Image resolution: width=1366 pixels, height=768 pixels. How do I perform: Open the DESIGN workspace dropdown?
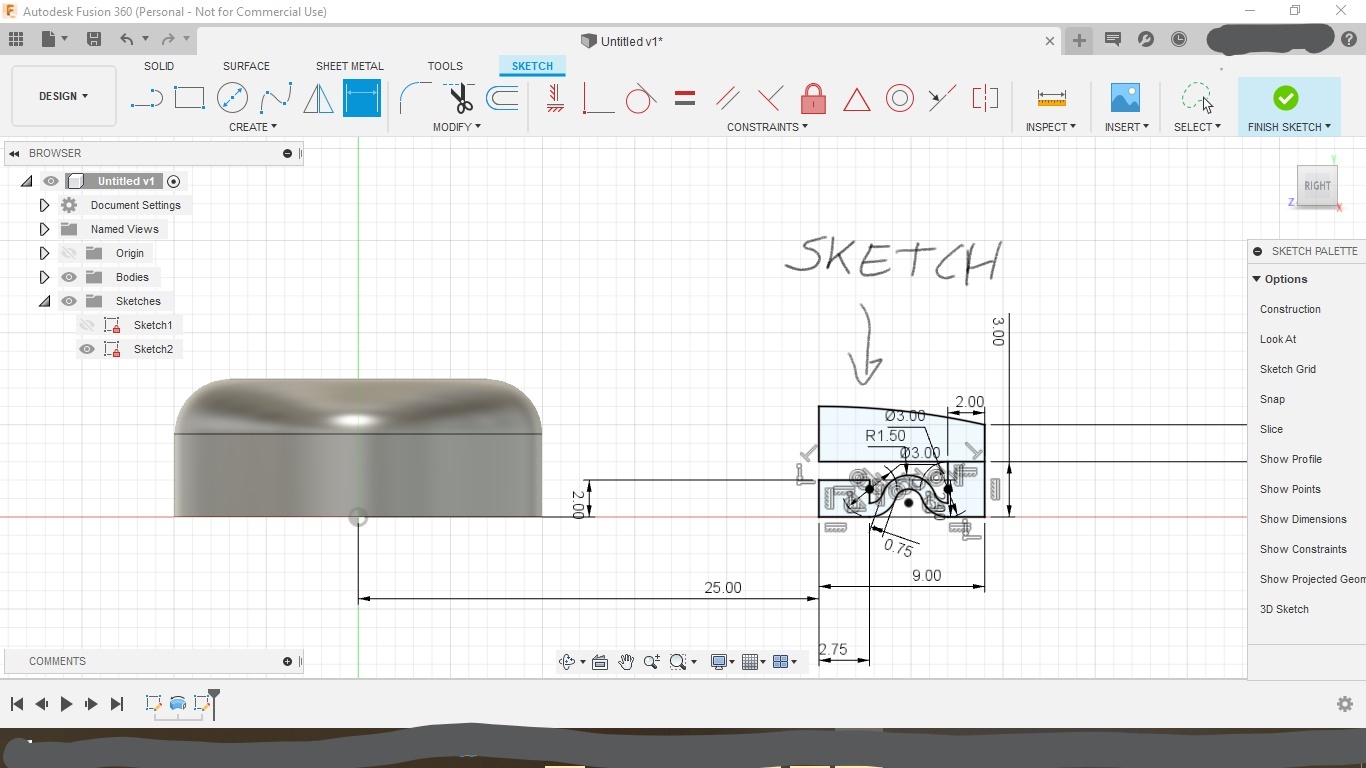[64, 96]
